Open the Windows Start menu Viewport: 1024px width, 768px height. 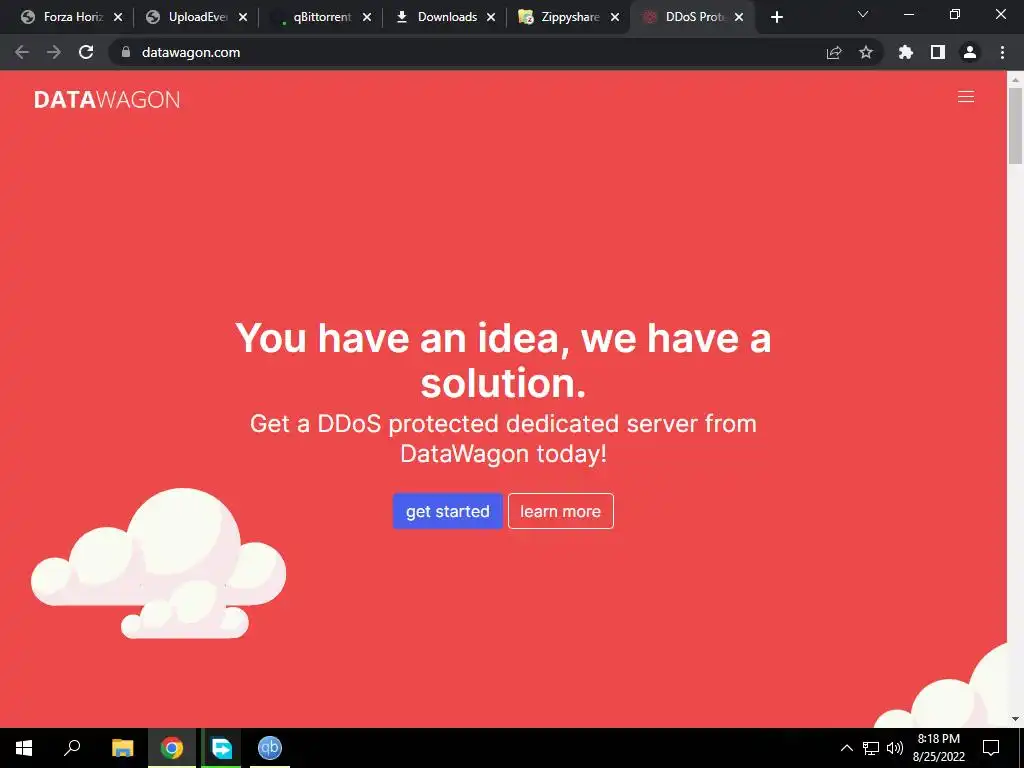(x=24, y=748)
